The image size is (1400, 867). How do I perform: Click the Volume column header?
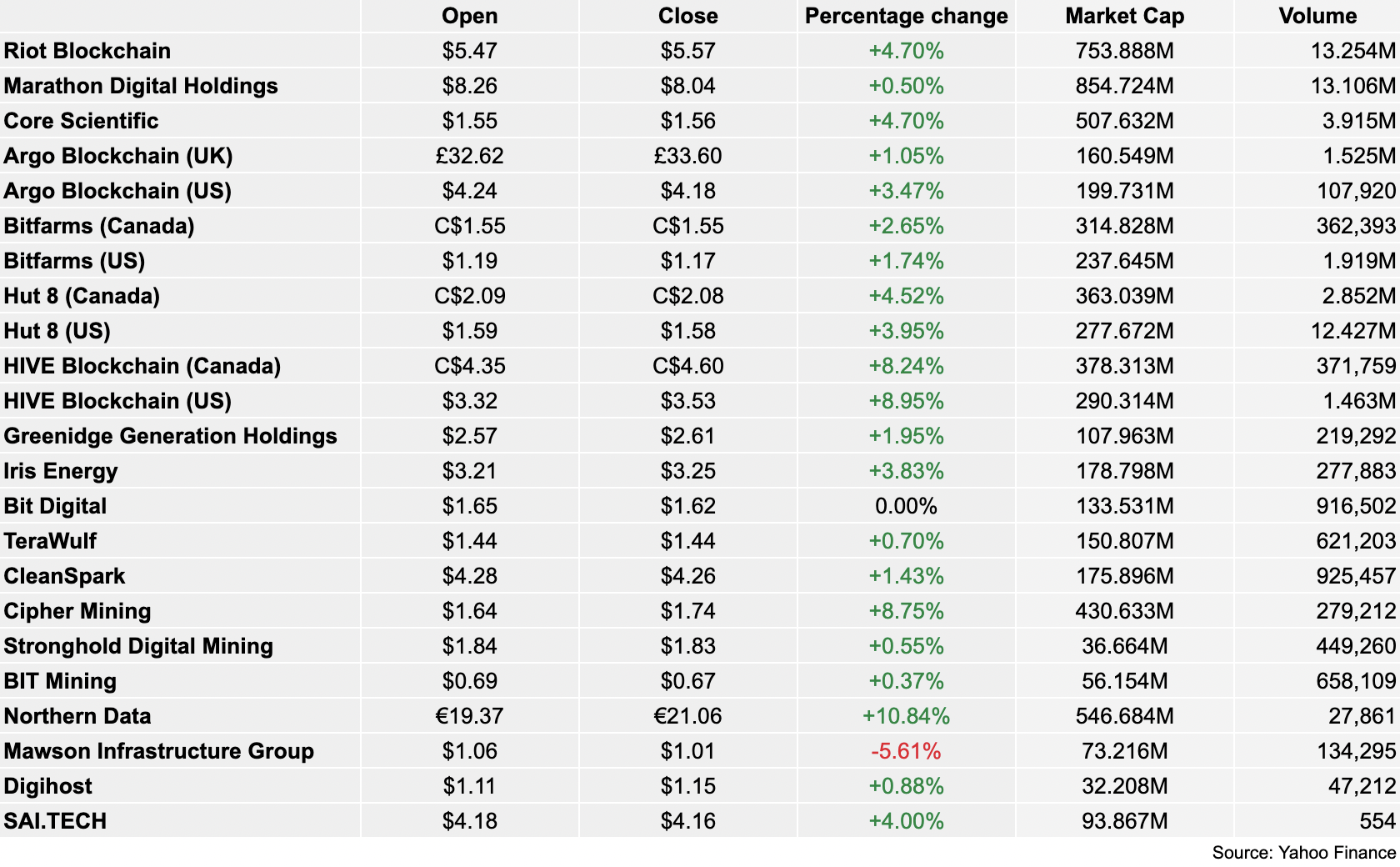pos(1317,16)
